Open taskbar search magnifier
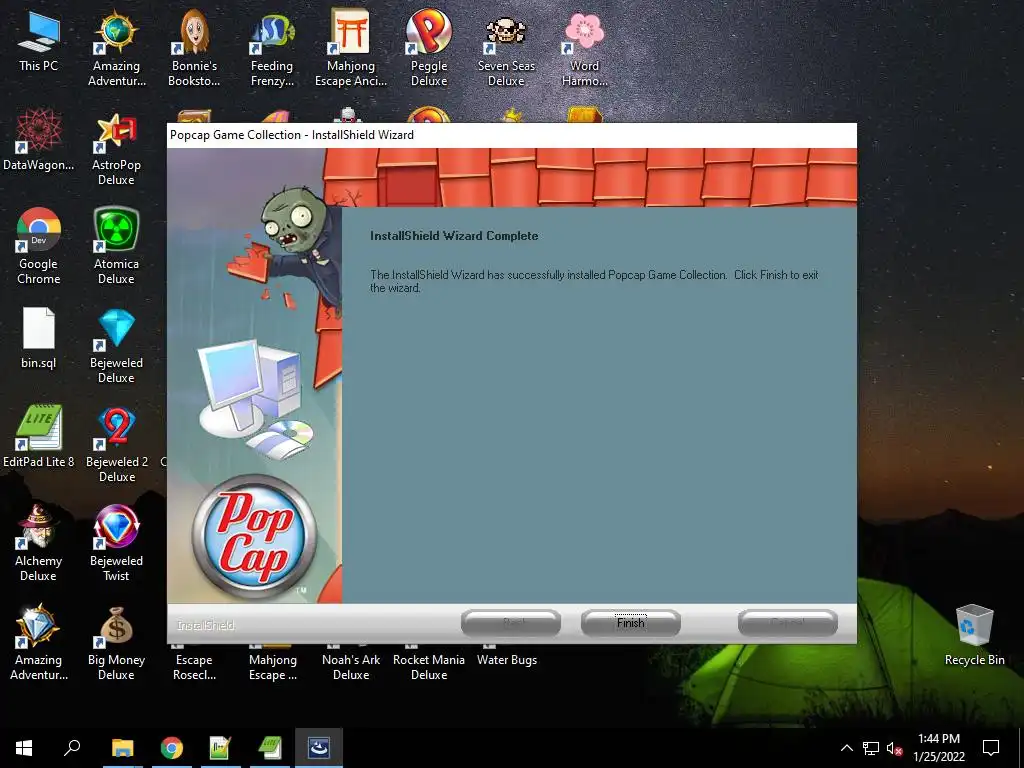 (x=72, y=748)
